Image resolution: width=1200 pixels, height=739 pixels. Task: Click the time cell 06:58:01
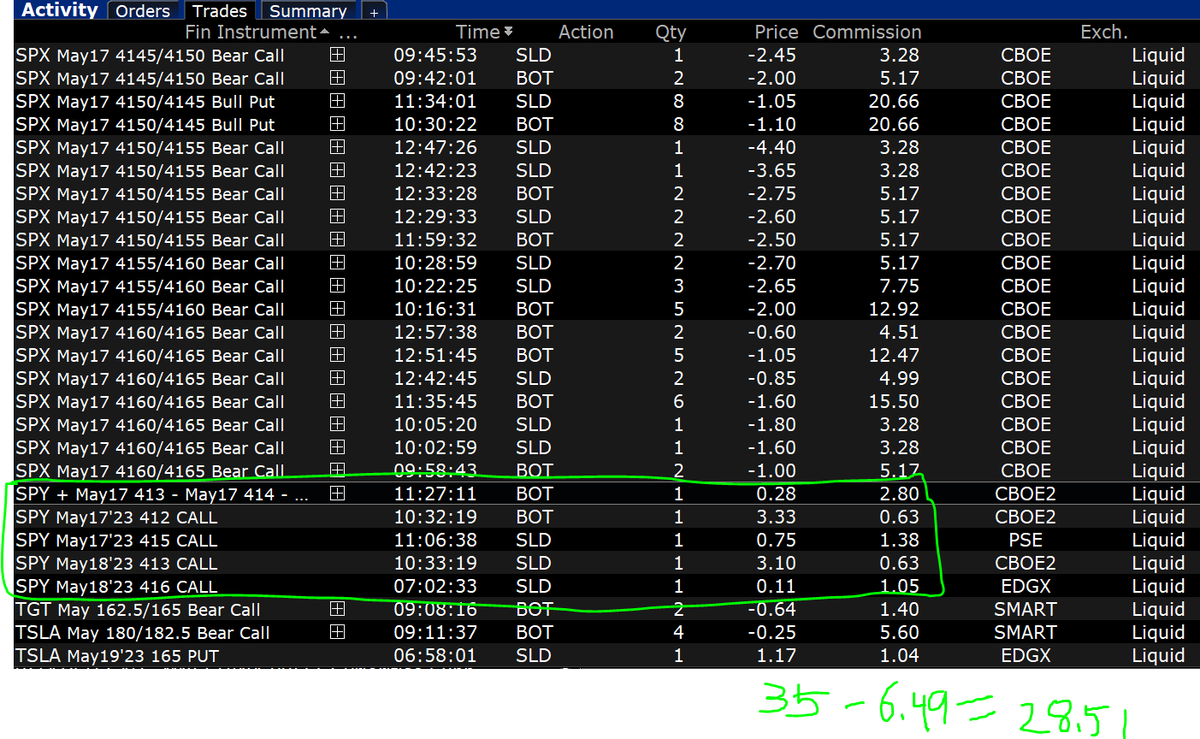[x=435, y=656]
